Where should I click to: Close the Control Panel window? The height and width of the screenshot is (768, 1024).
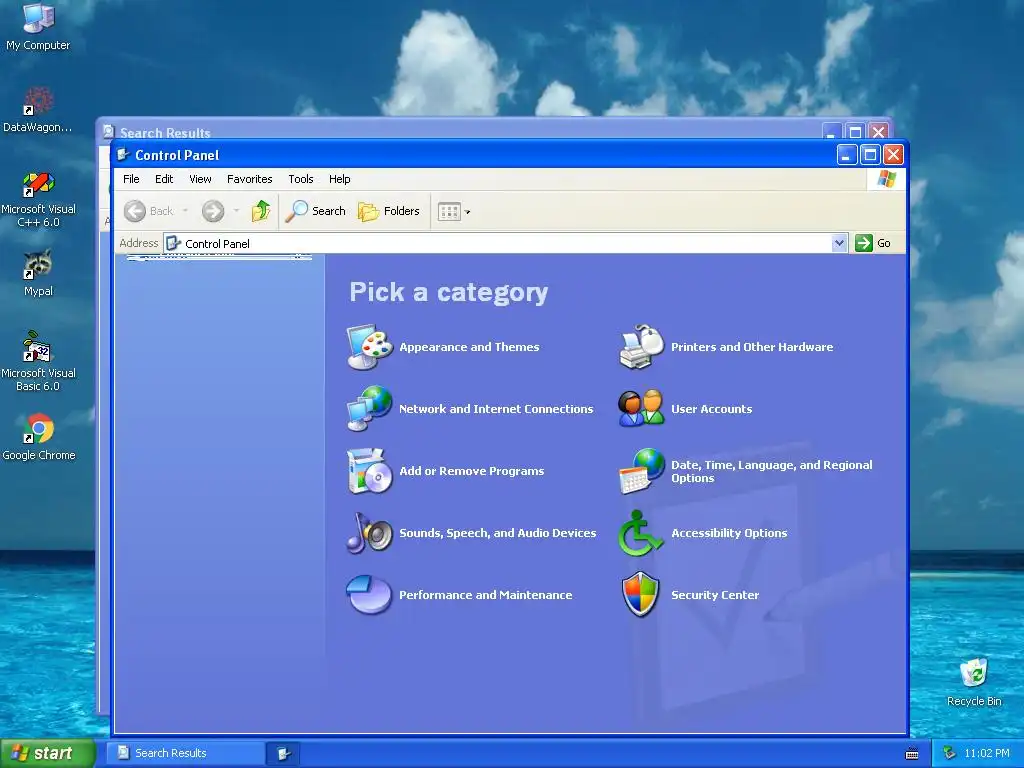[x=893, y=155]
